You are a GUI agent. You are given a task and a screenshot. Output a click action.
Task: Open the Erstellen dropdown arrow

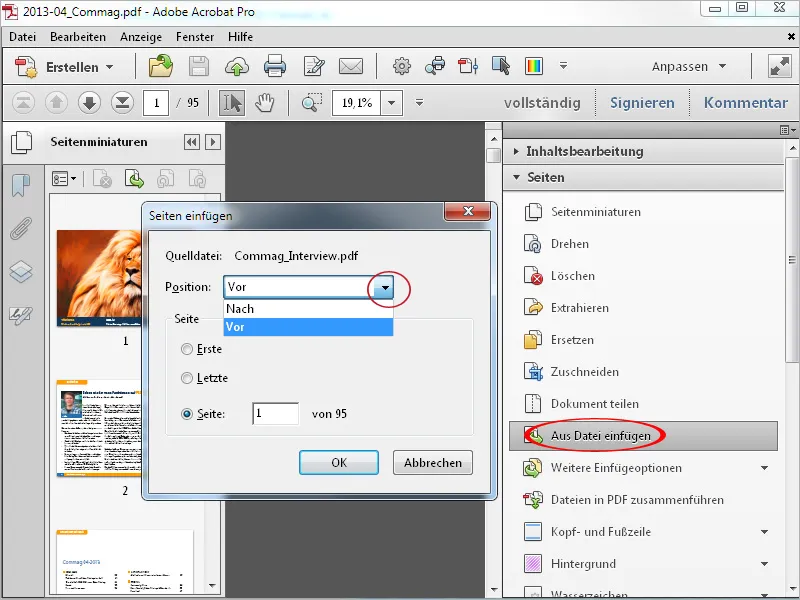(109, 67)
